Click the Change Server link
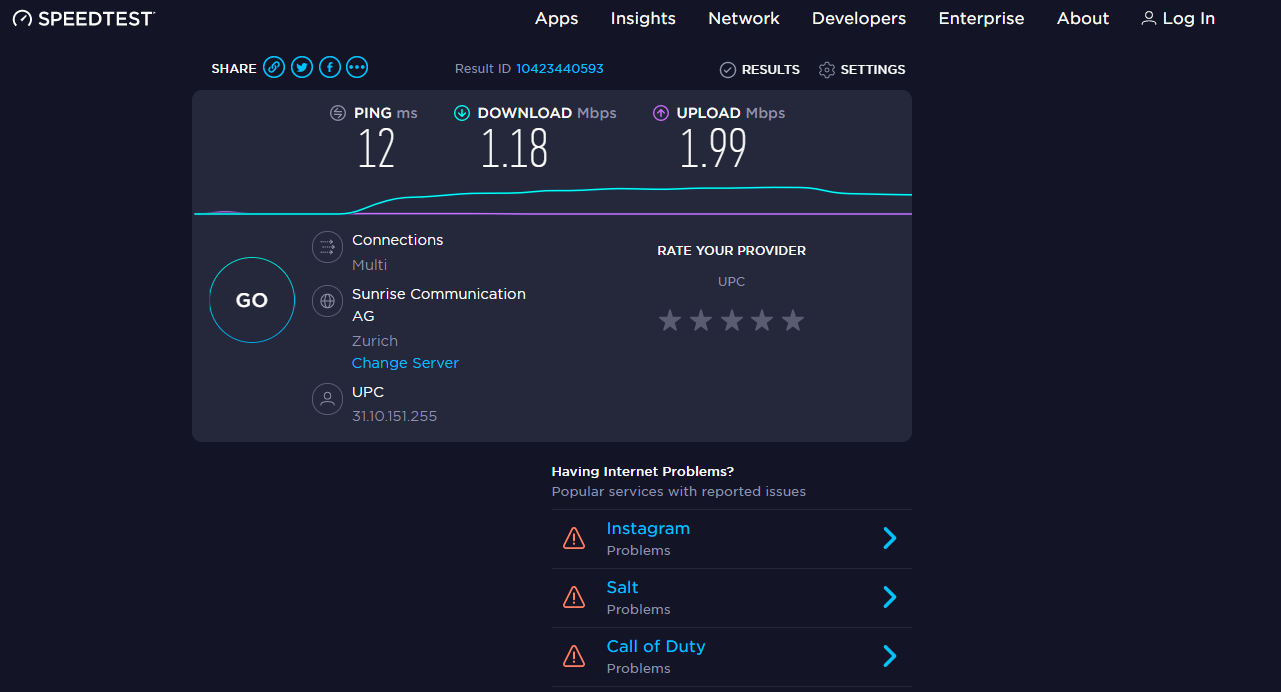This screenshot has width=1281, height=692. coord(405,363)
